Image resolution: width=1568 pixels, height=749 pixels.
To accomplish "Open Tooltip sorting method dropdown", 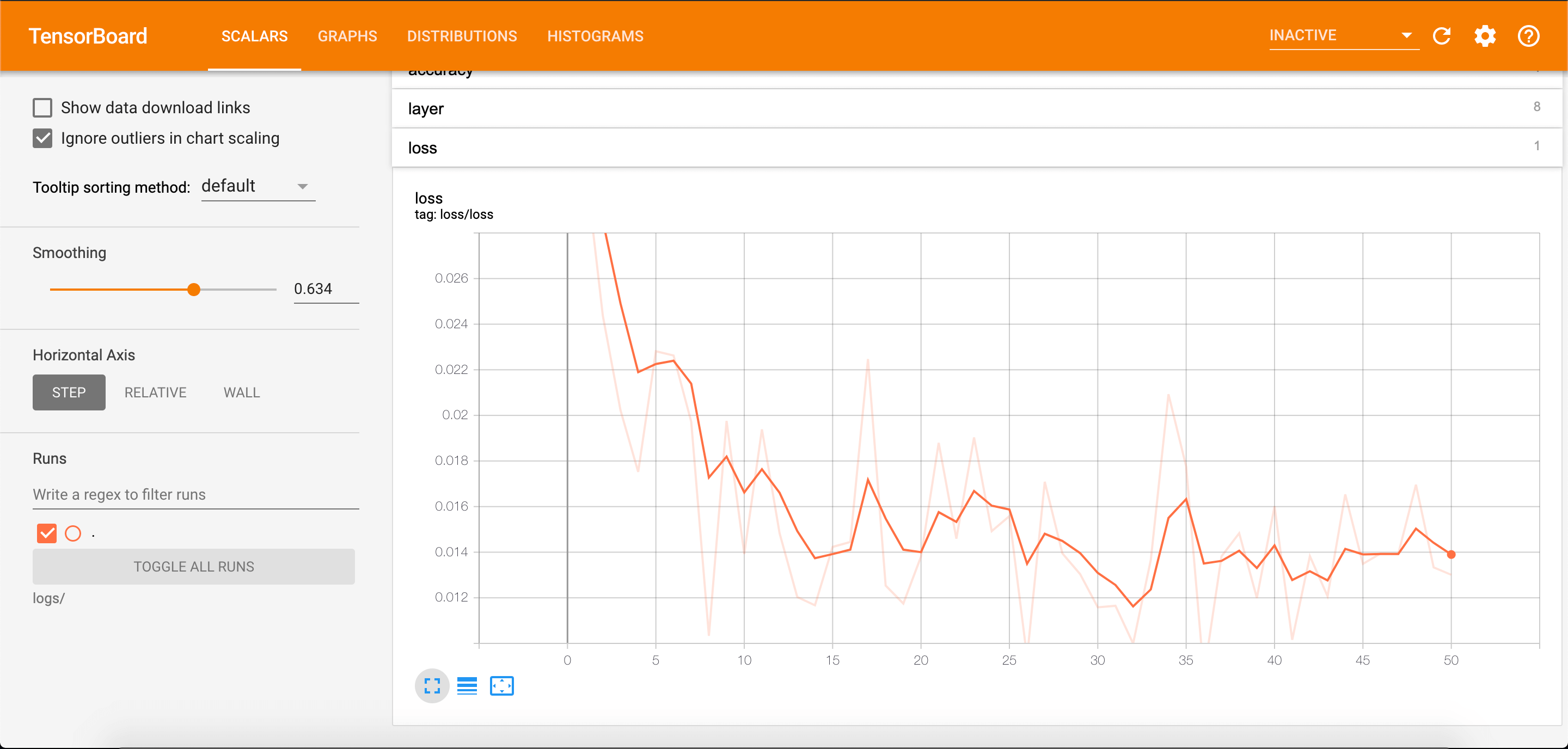I will pos(258,186).
